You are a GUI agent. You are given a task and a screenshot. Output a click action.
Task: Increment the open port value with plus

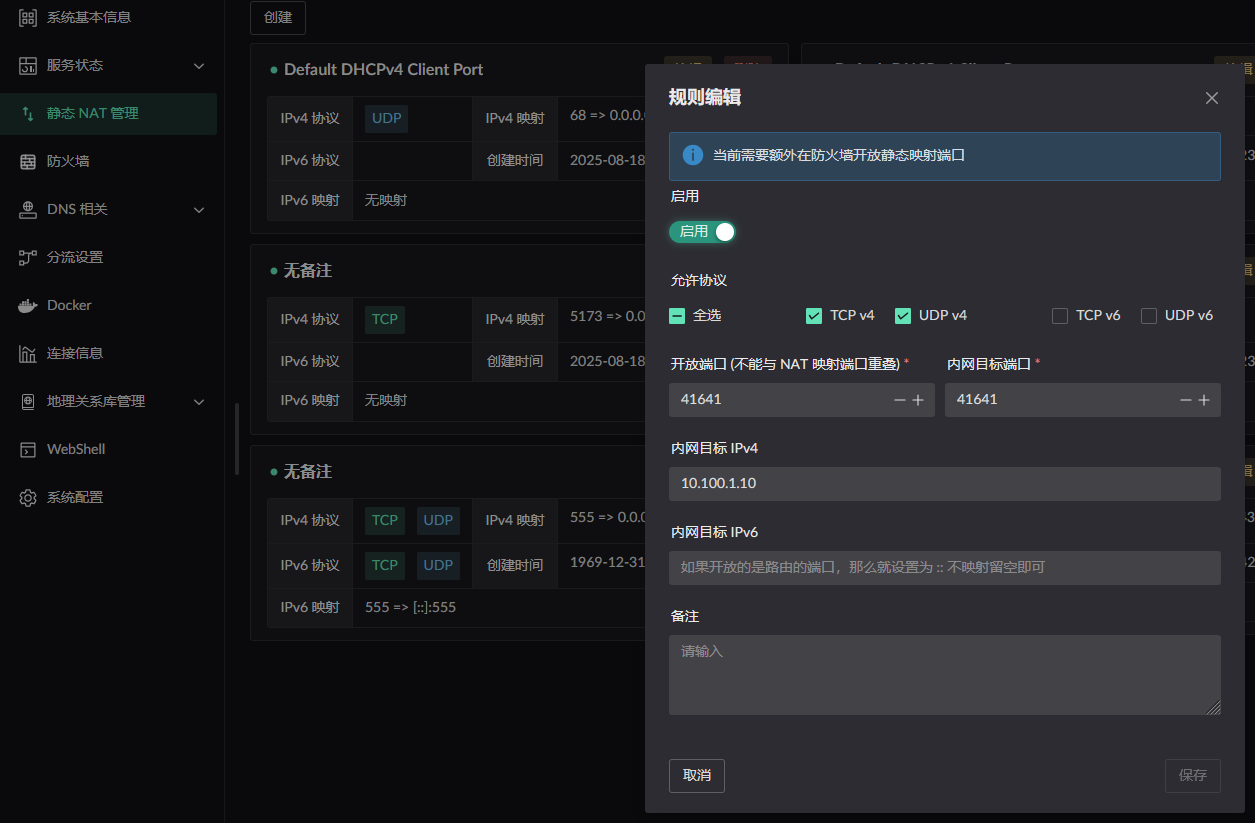click(918, 400)
